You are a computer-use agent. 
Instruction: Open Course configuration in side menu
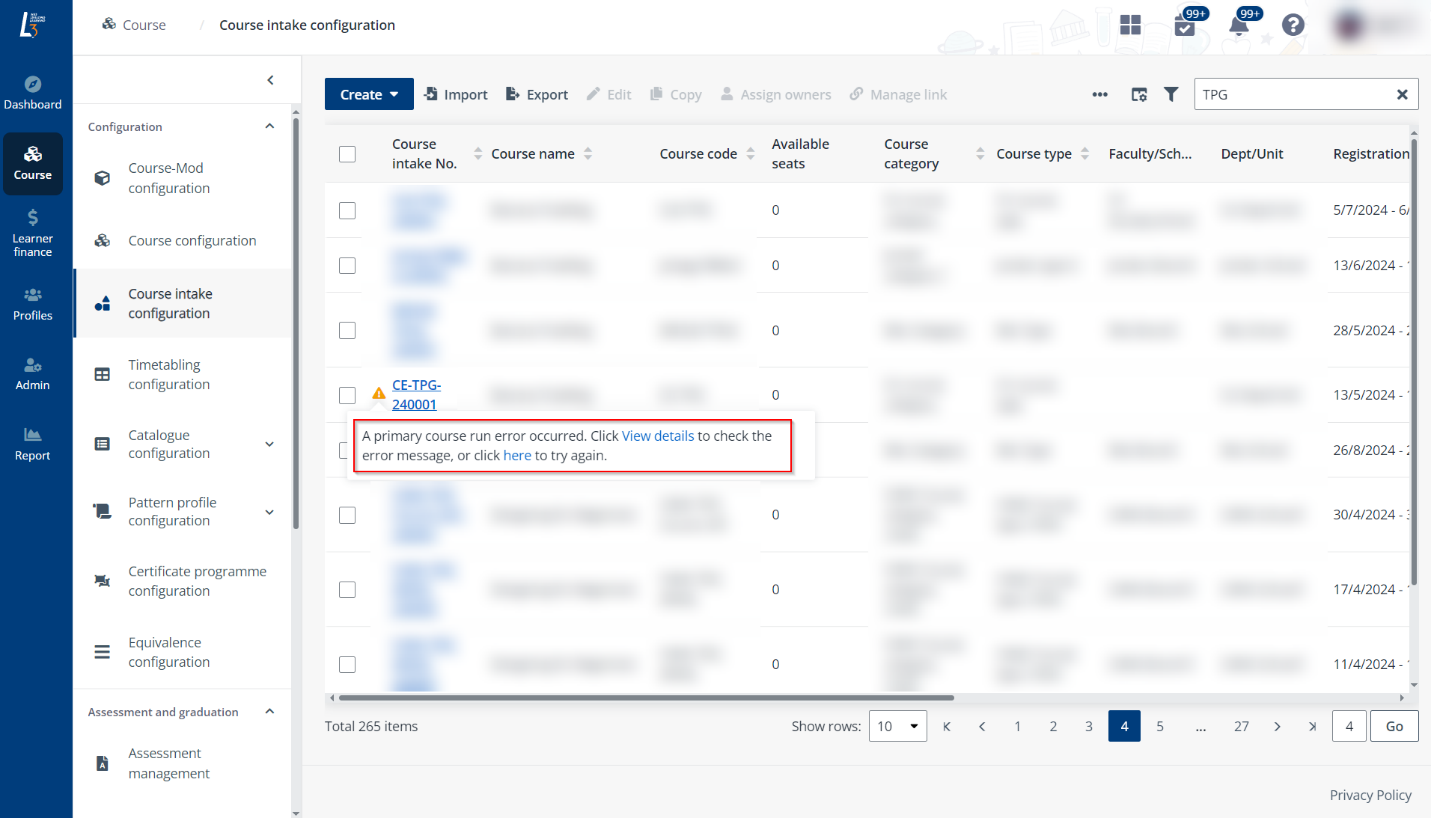coord(192,241)
